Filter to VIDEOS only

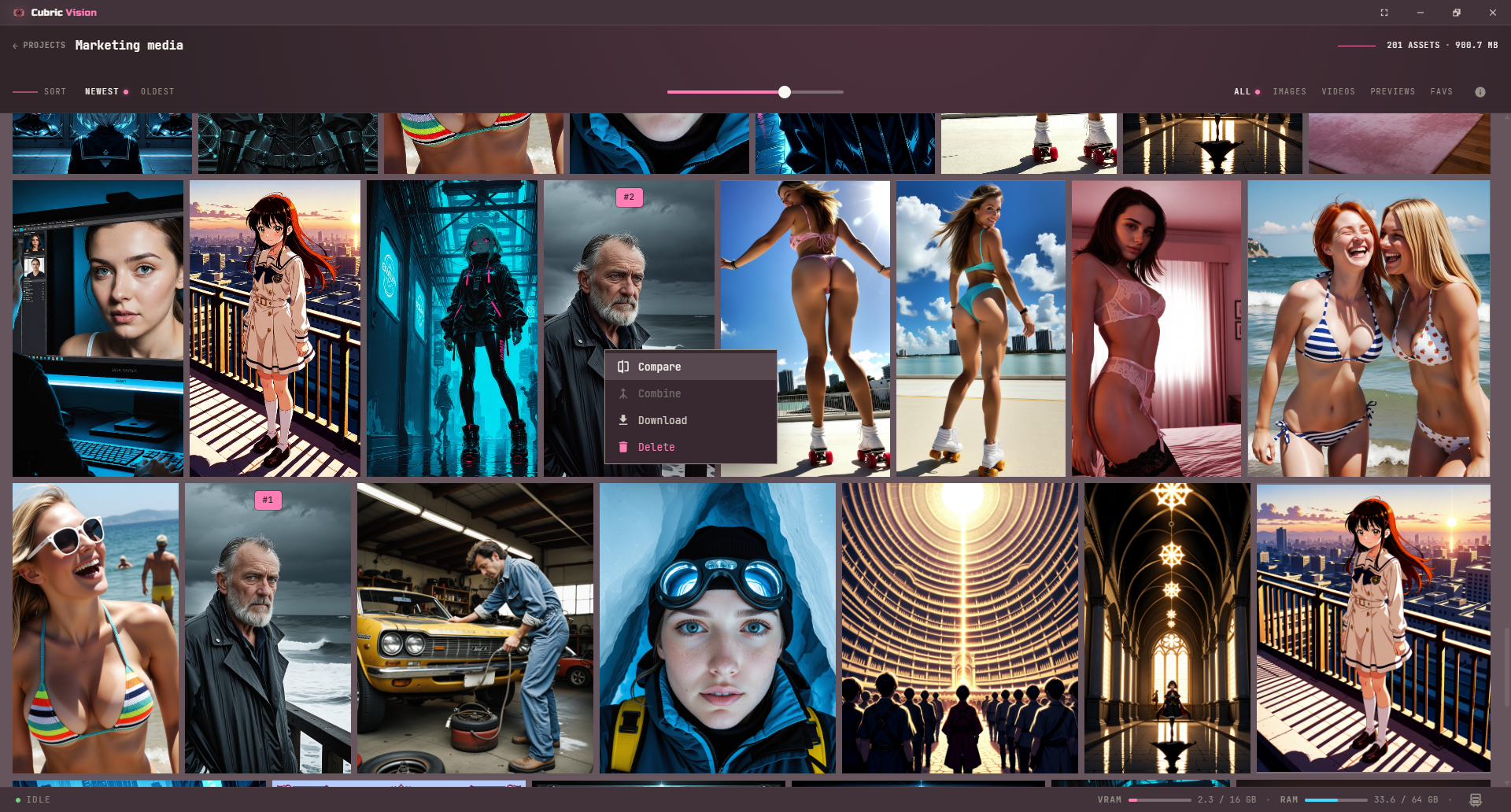coord(1339,92)
